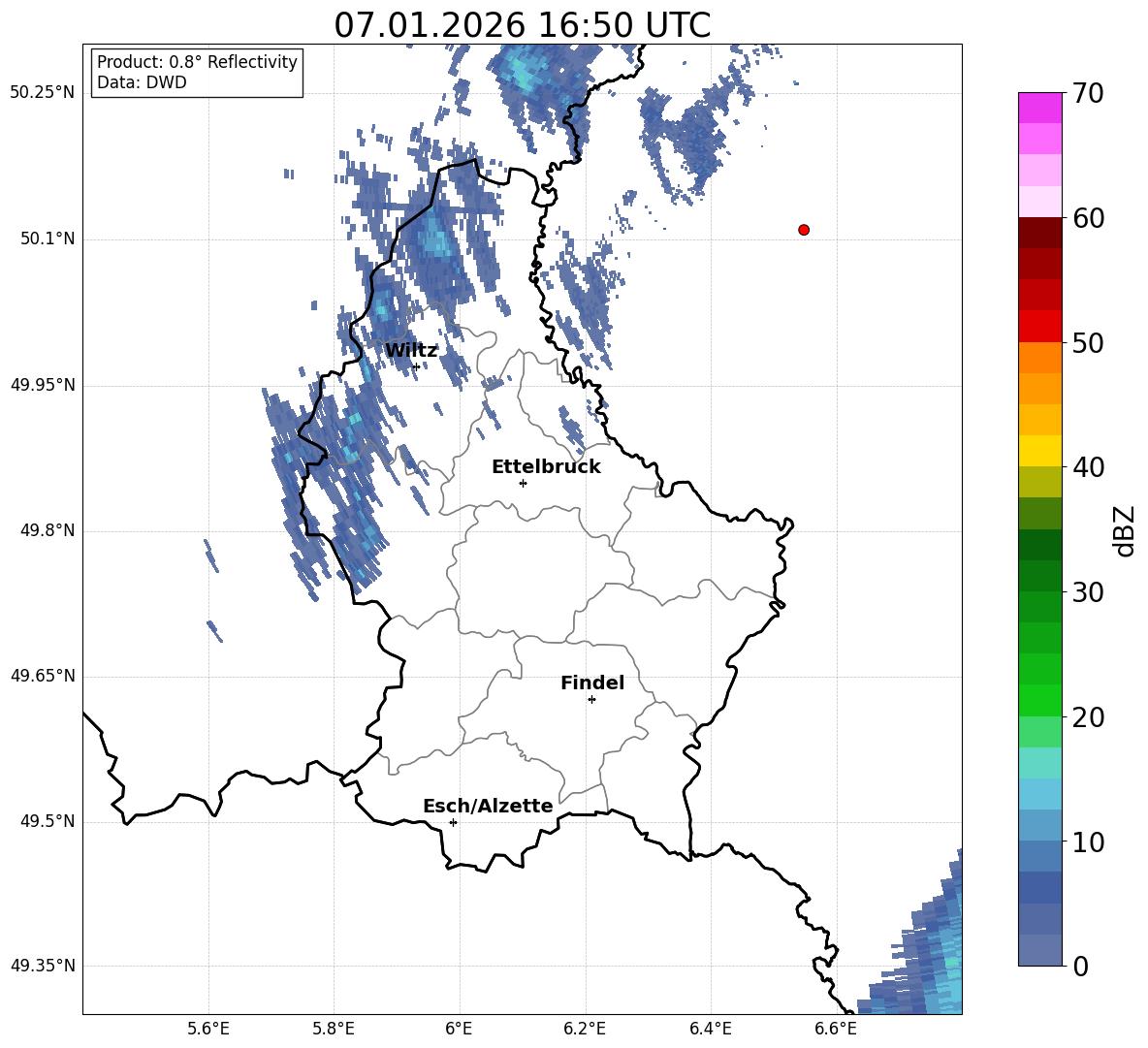This screenshot has height=1048, width=1148.
Task: Click the red dot radar site marker
Action: 803,230
